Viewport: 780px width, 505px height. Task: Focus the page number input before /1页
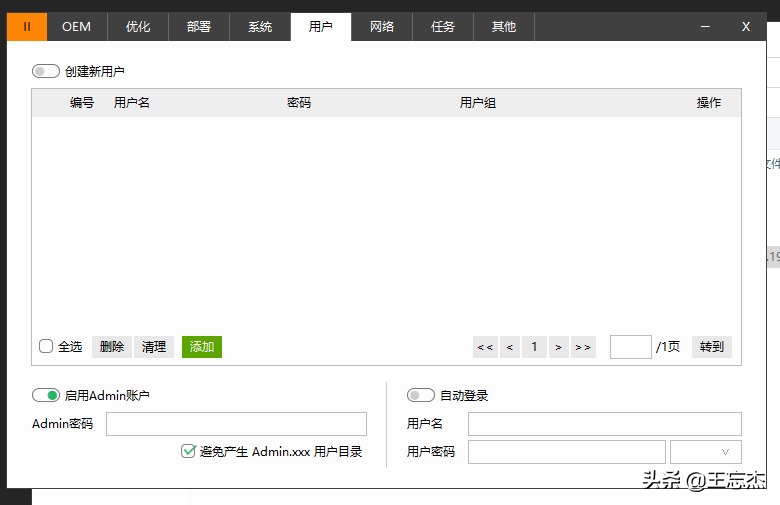[x=631, y=347]
